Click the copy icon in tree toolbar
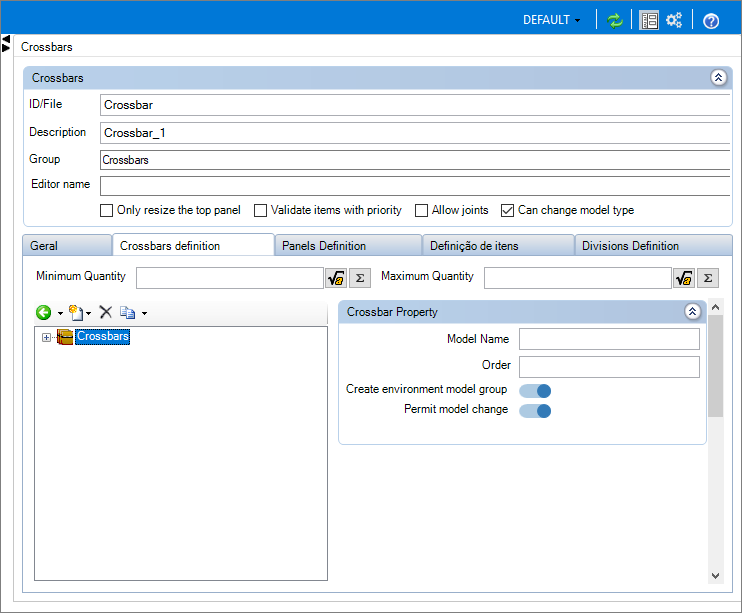This screenshot has height=613, width=742. coord(128,312)
